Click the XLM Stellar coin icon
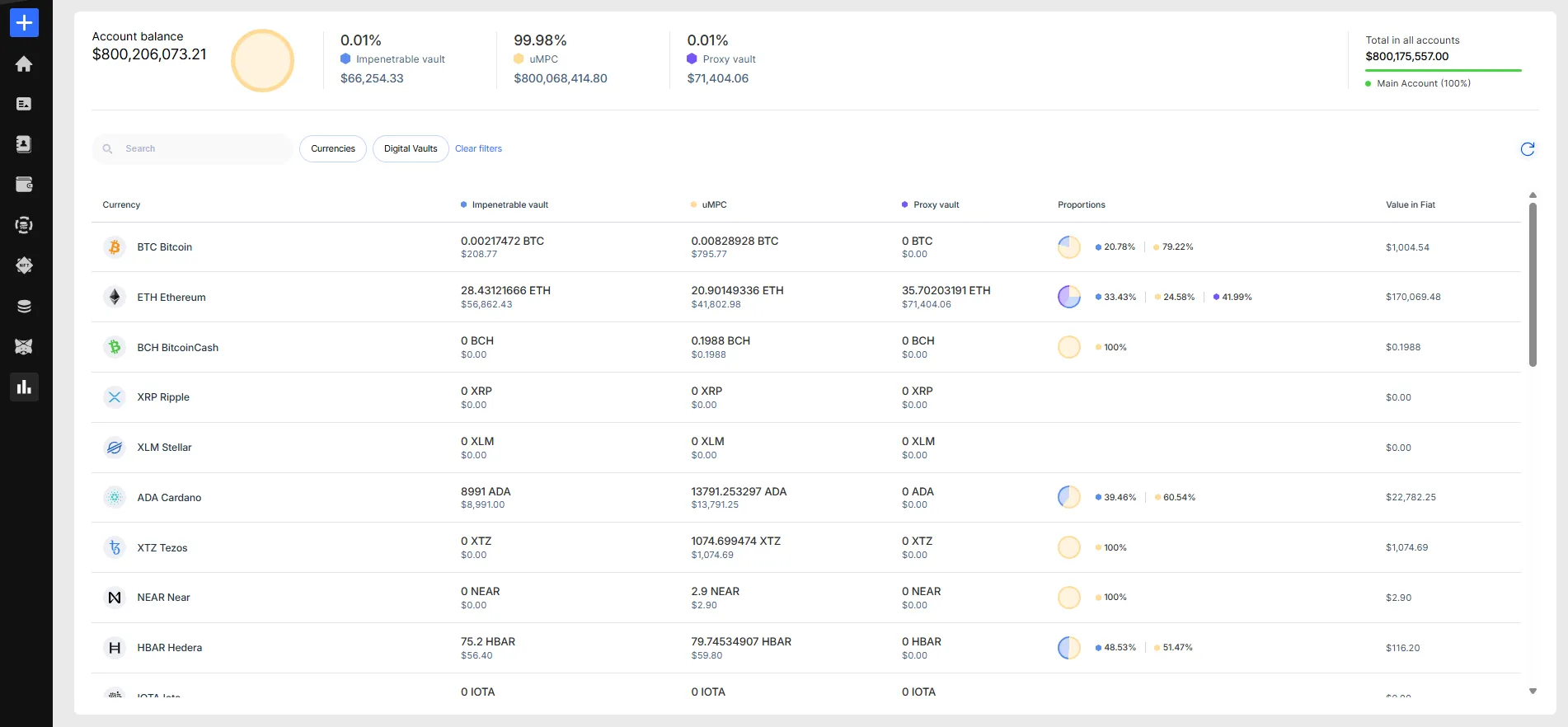The width and height of the screenshot is (1568, 727). pos(115,448)
